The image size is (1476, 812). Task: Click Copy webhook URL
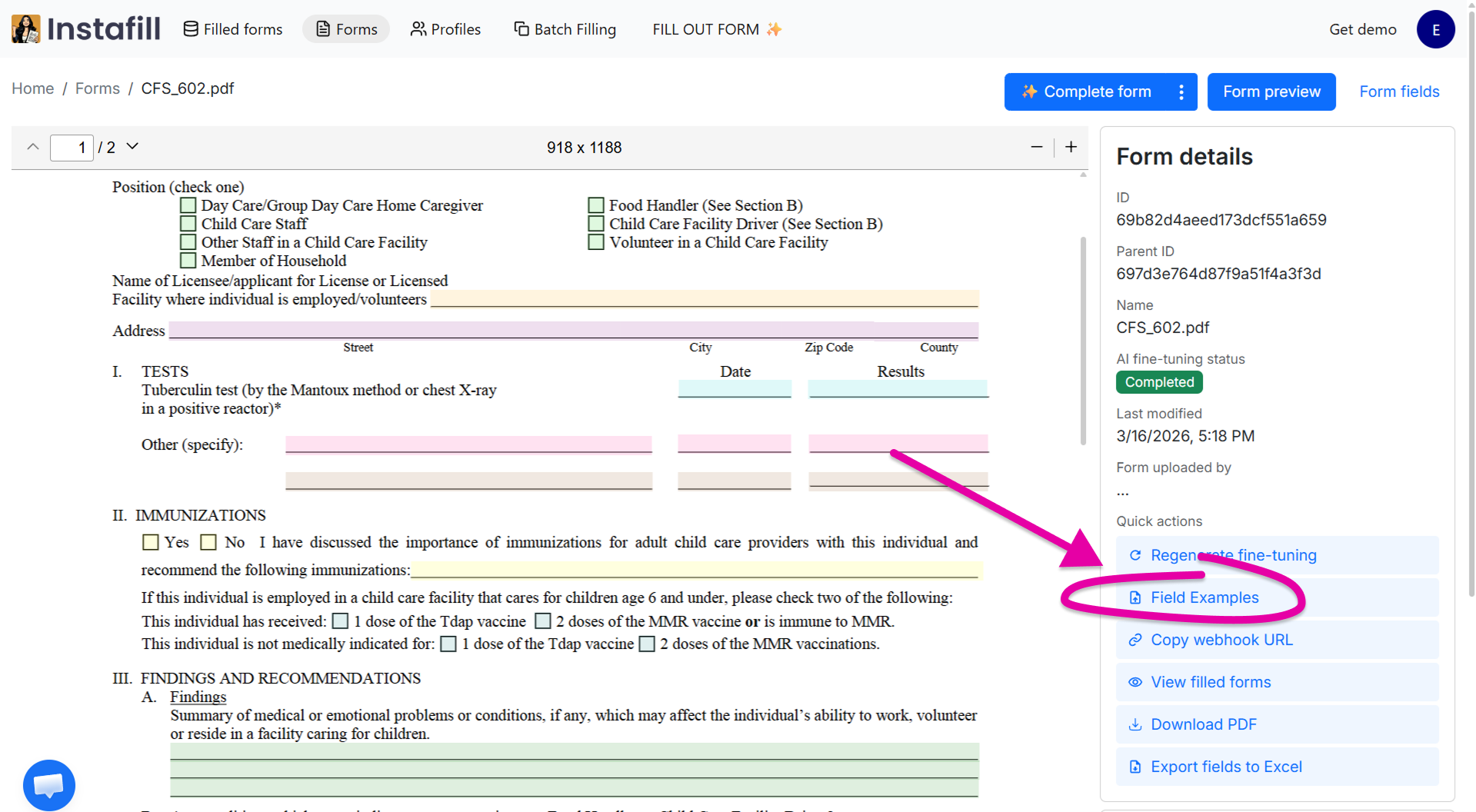1277,640
